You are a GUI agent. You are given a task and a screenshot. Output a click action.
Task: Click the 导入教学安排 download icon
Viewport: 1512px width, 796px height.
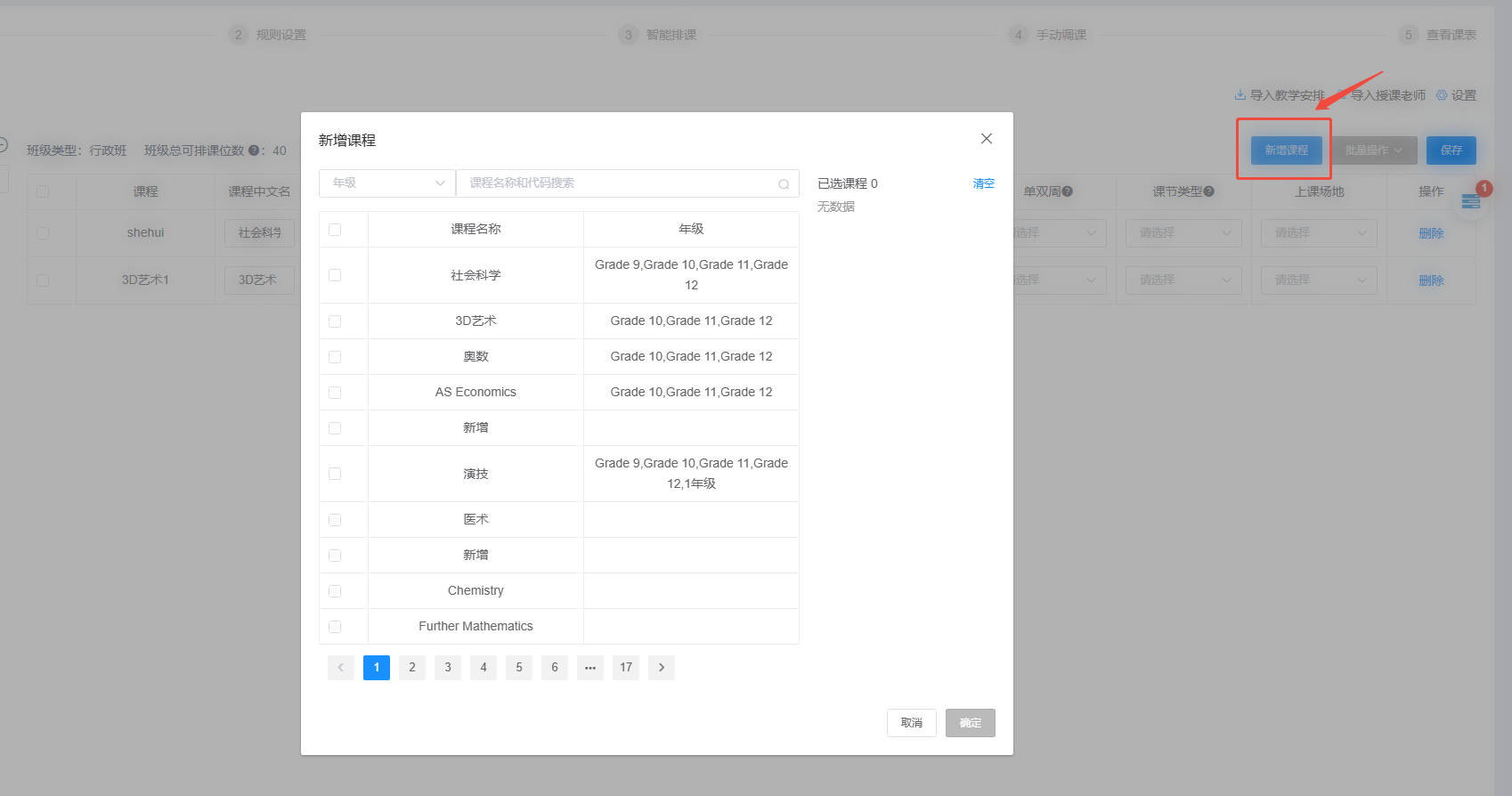coord(1240,95)
